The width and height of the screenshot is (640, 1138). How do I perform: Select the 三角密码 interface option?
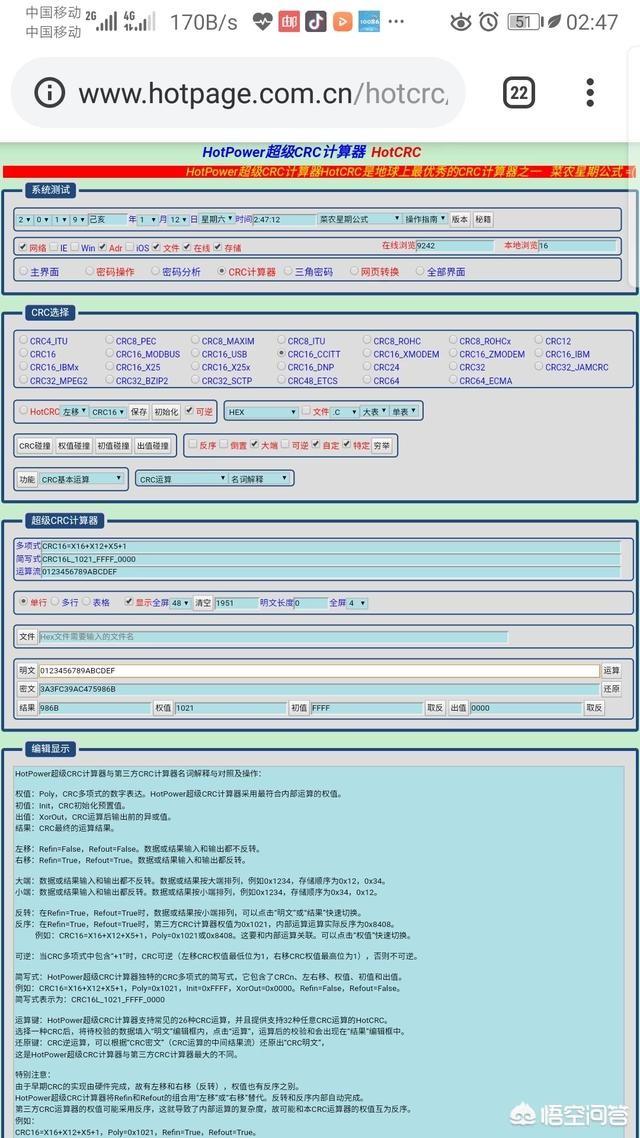coord(288,271)
